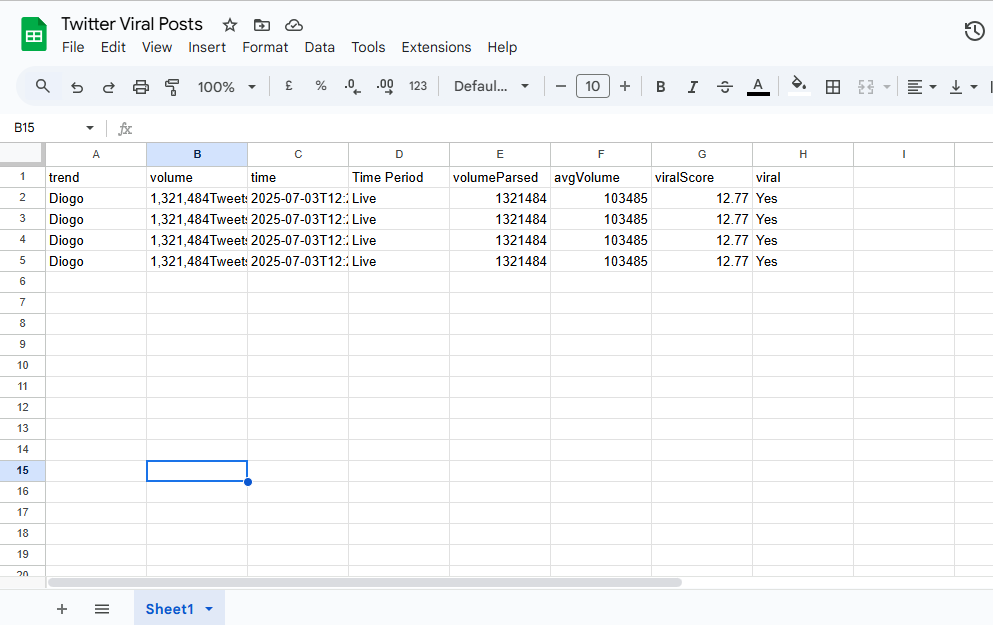Image resolution: width=993 pixels, height=625 pixels.
Task: Select column A header
Action: point(96,155)
